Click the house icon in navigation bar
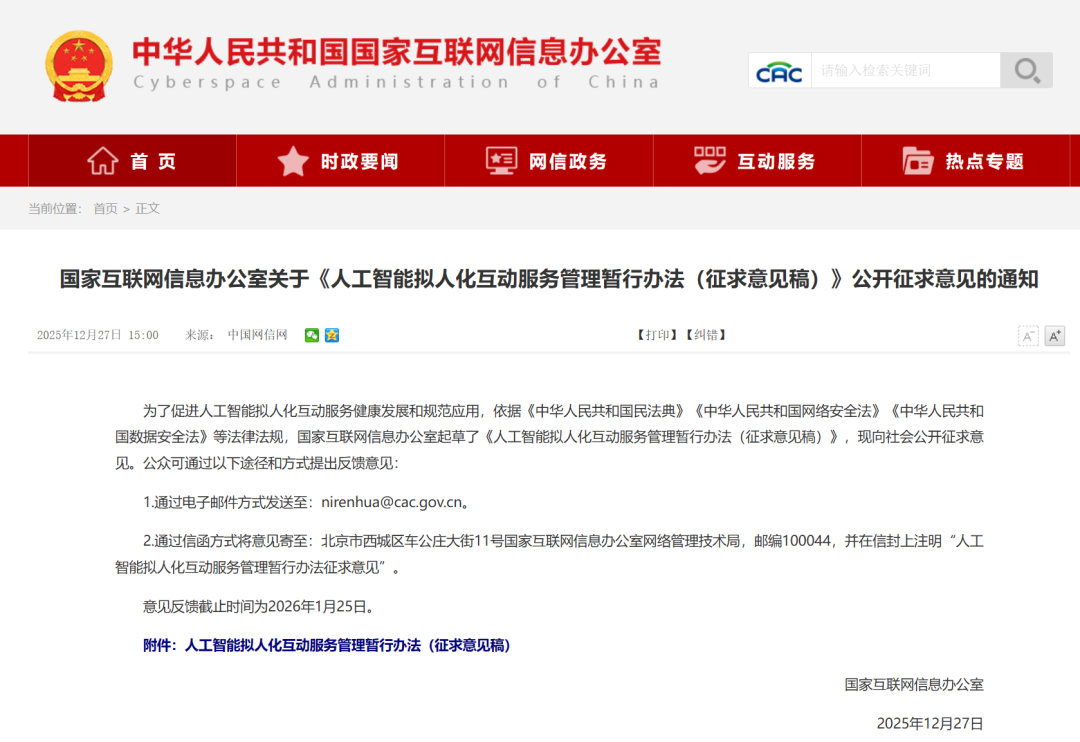 tap(103, 161)
